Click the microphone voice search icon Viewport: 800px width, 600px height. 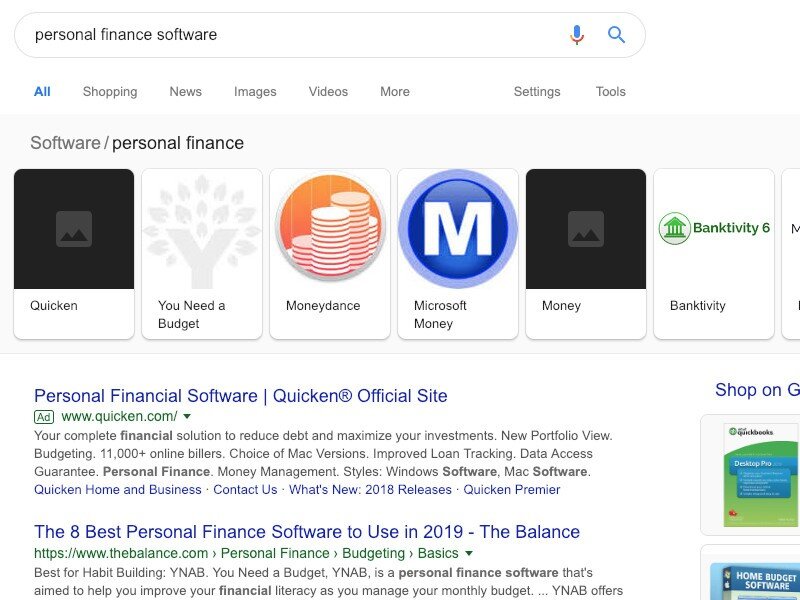(x=577, y=35)
